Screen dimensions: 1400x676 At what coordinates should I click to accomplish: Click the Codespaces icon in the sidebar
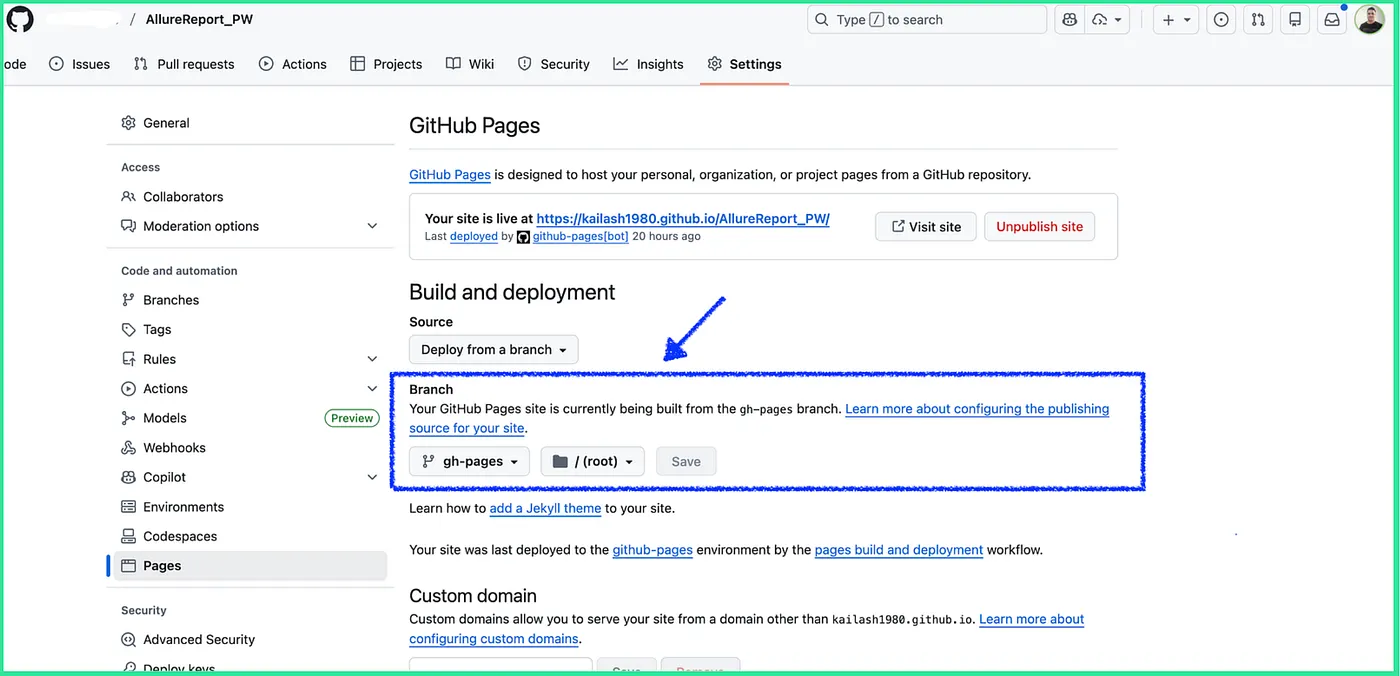[x=128, y=536]
